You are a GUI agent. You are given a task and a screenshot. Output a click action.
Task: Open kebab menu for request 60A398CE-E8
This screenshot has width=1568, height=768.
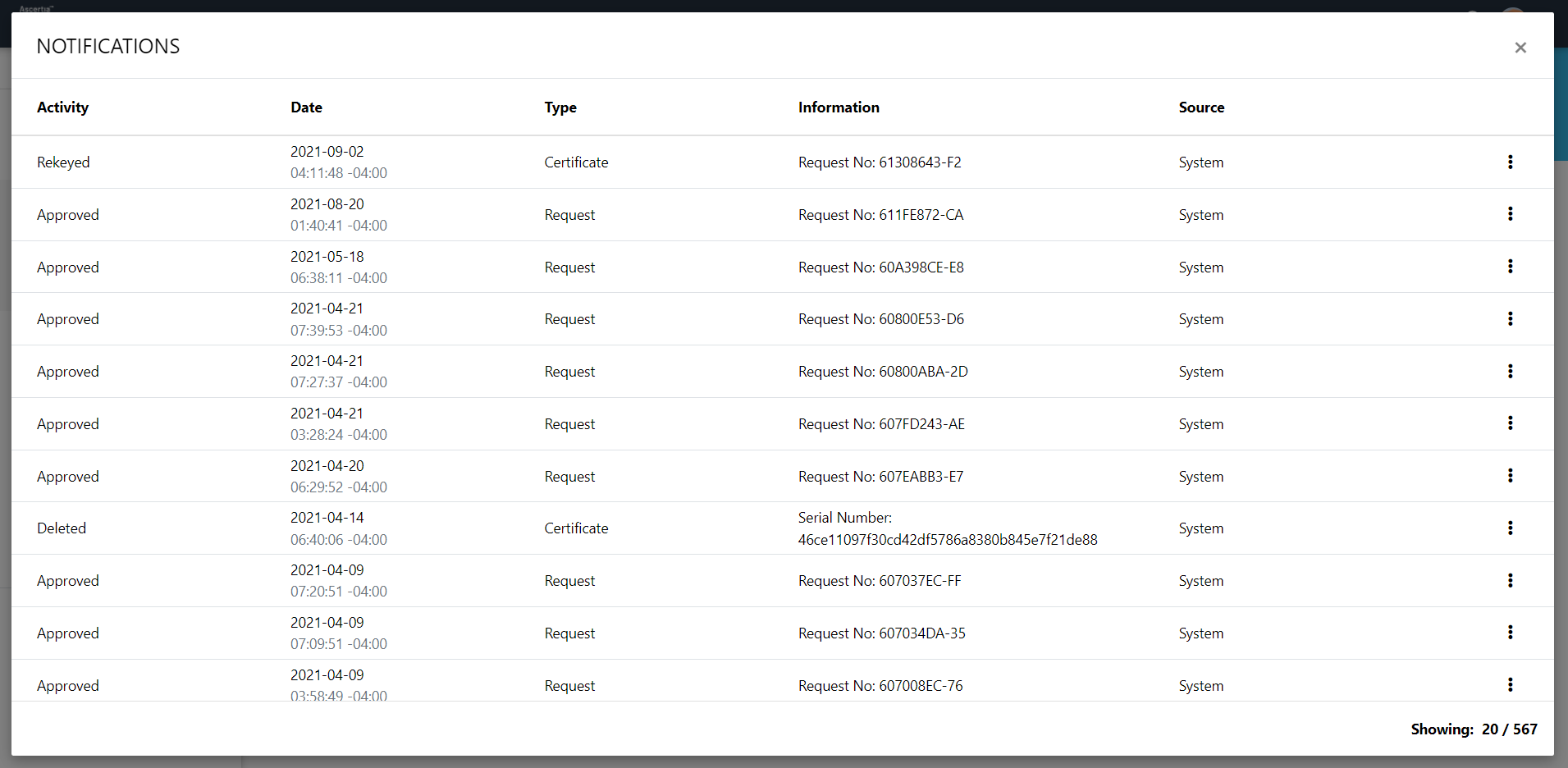[x=1510, y=267]
